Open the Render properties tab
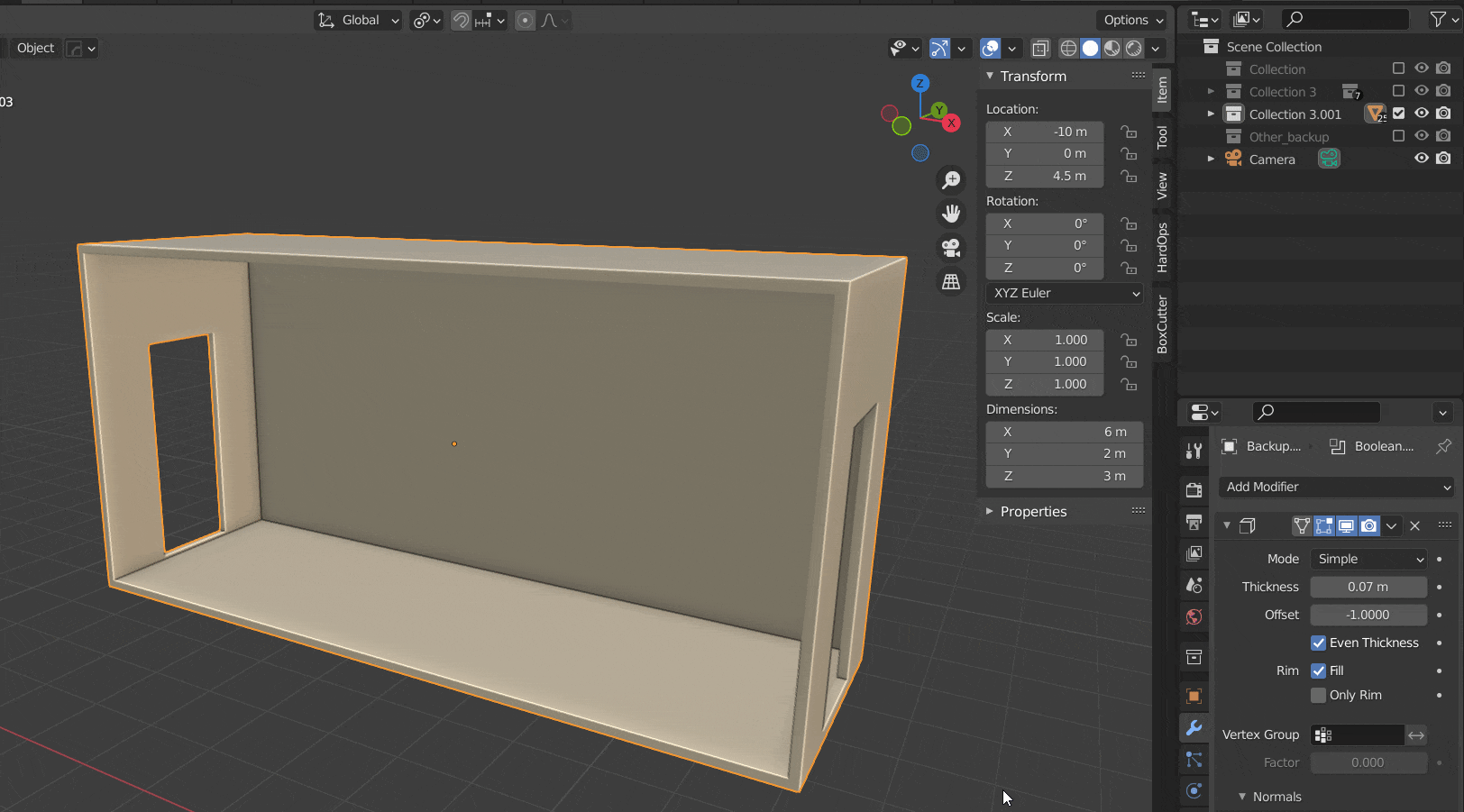The width and height of the screenshot is (1464, 812). click(x=1194, y=489)
